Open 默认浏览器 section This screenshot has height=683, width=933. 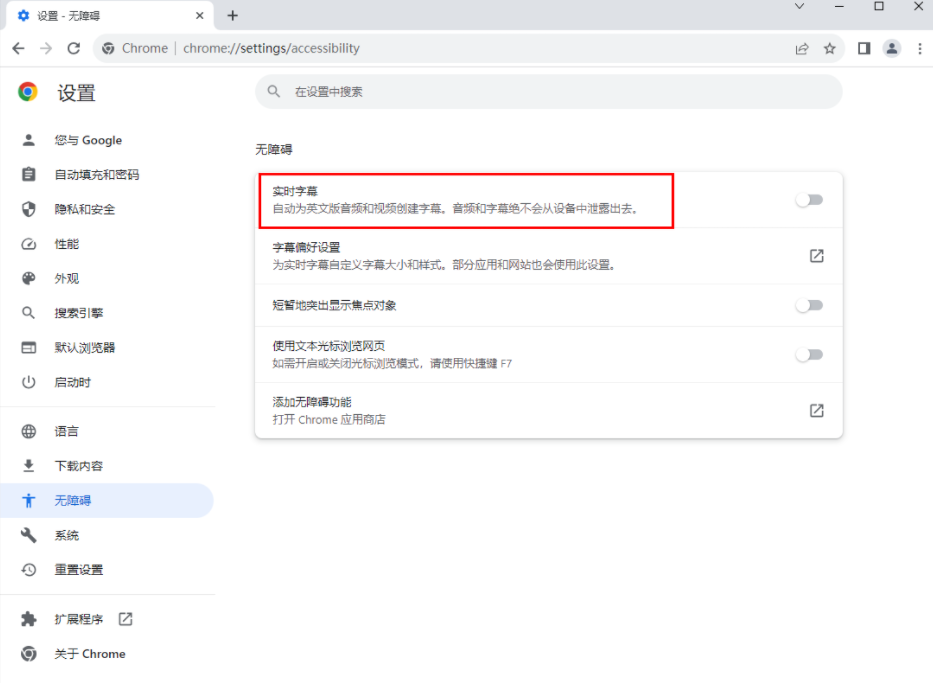(x=107, y=347)
